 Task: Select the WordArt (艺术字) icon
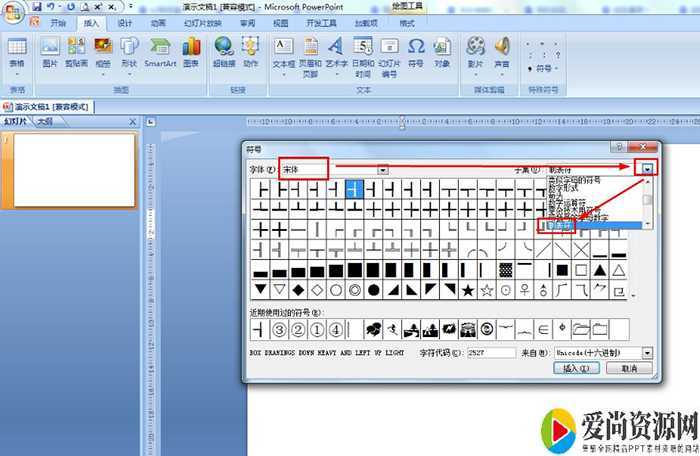pos(336,50)
